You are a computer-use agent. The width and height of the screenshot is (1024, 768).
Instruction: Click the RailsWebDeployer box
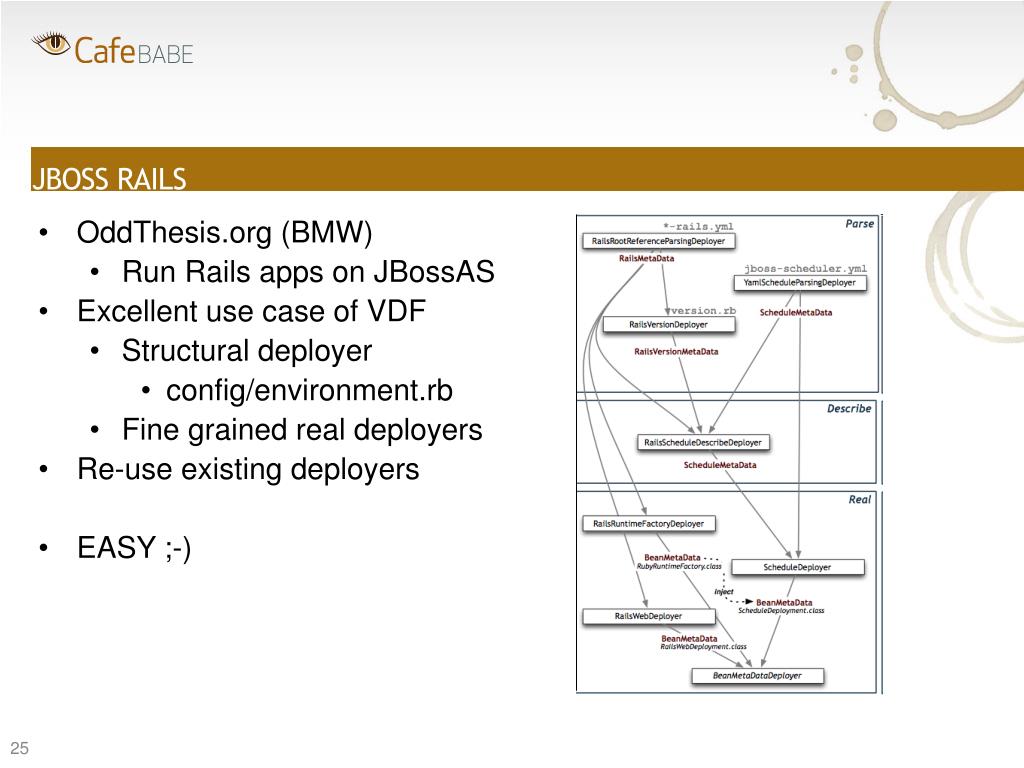[648, 616]
